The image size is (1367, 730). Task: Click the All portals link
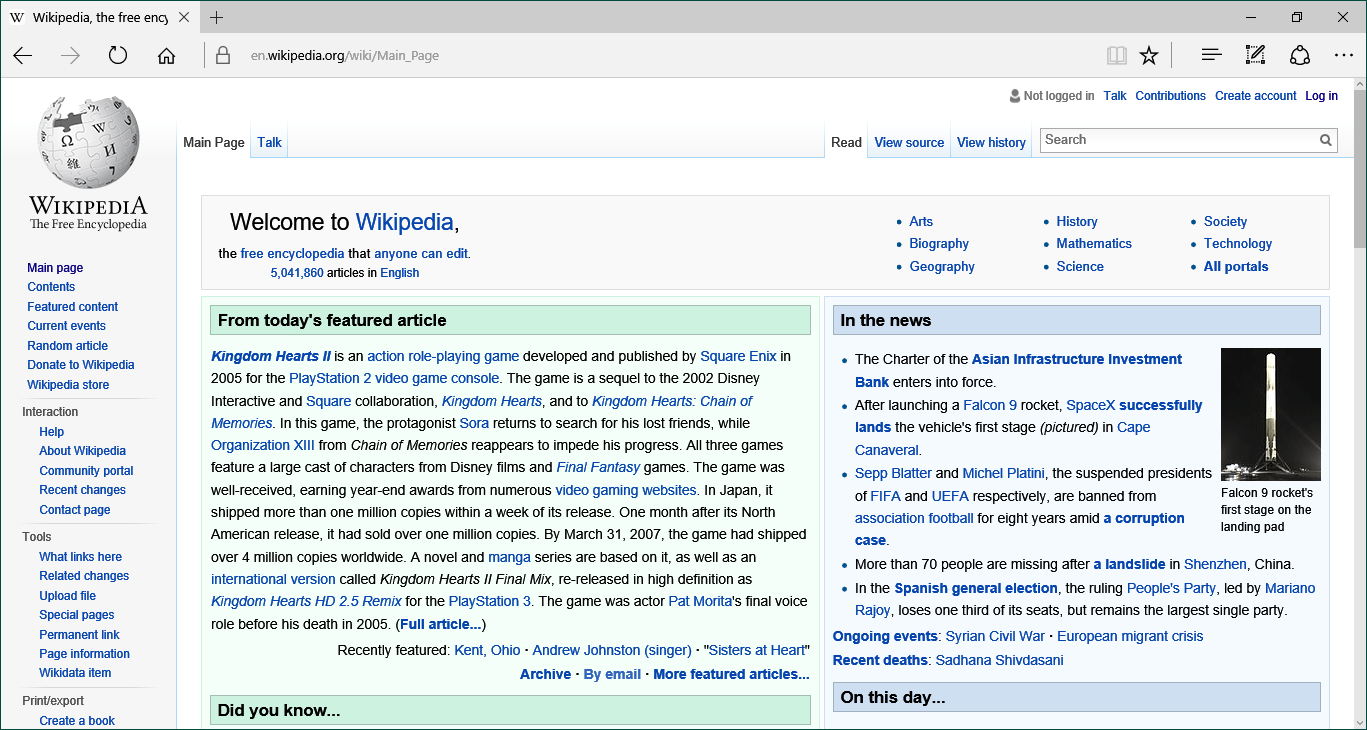click(1236, 267)
